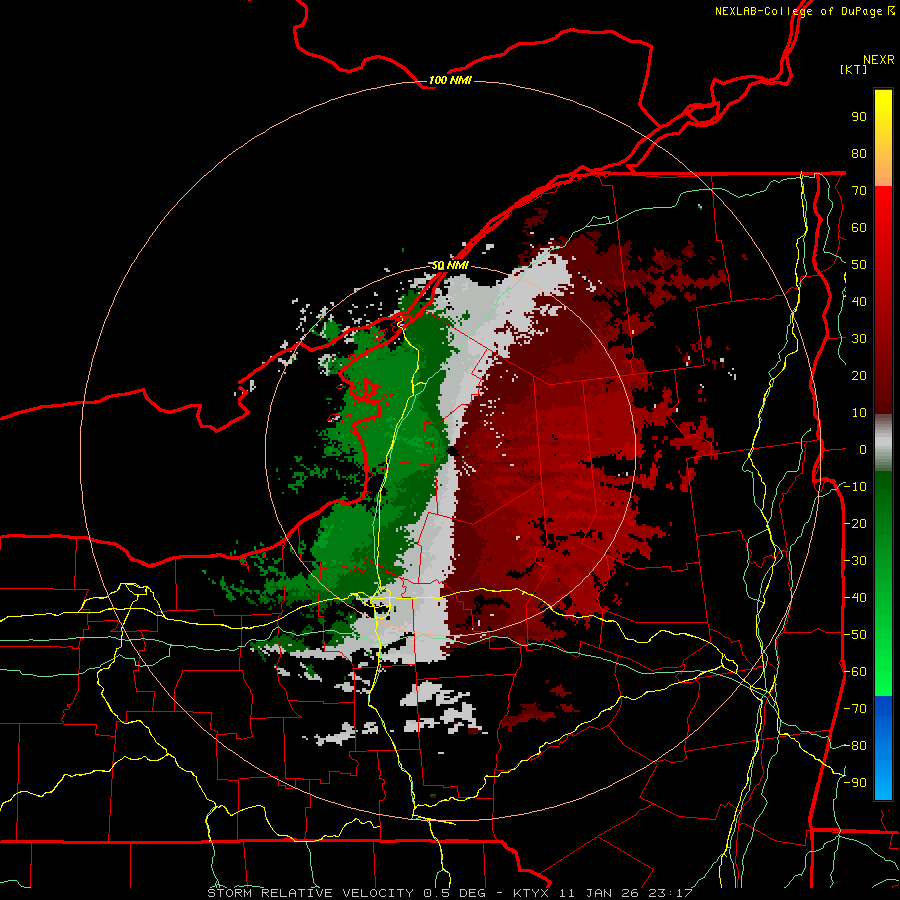Click the 0 label on velocity scale

[863, 449]
